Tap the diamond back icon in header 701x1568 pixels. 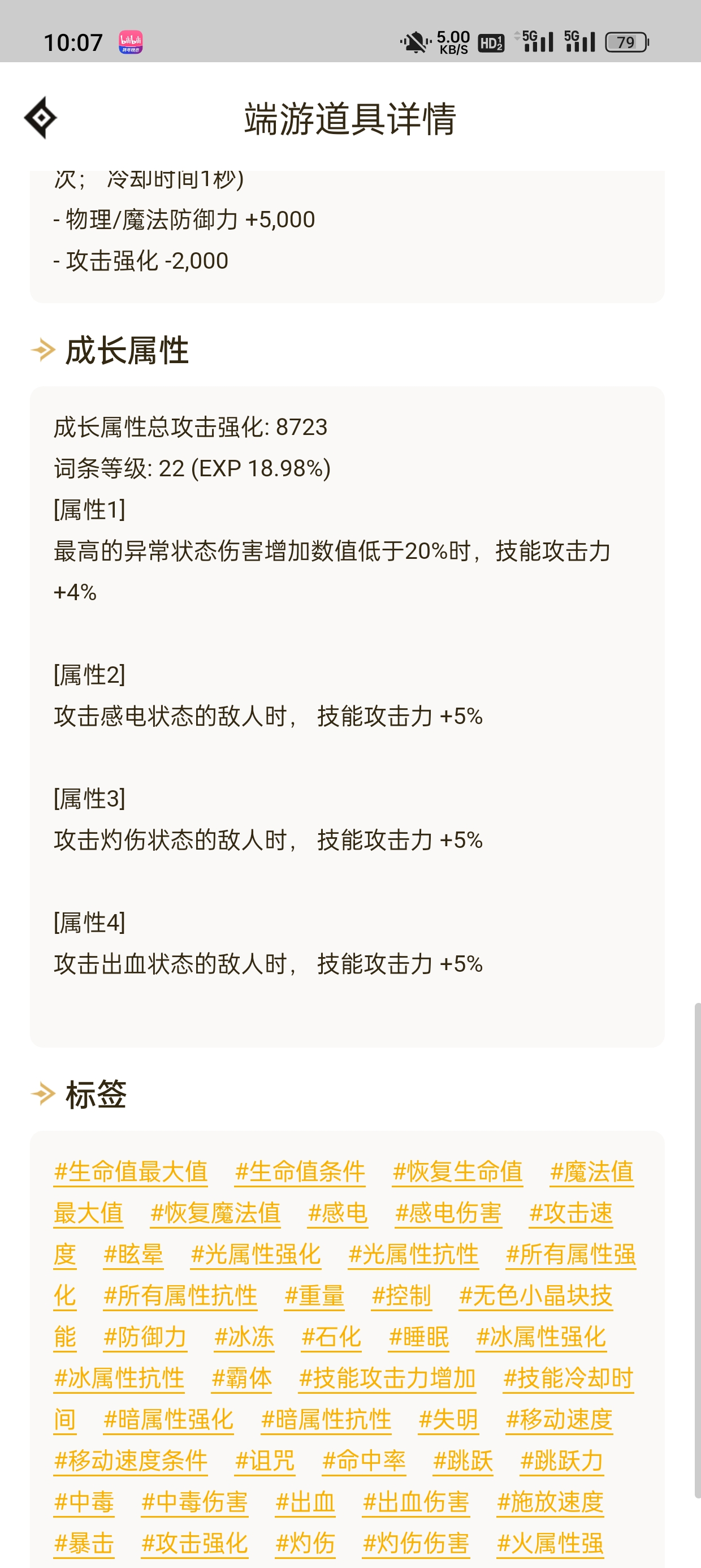41,118
